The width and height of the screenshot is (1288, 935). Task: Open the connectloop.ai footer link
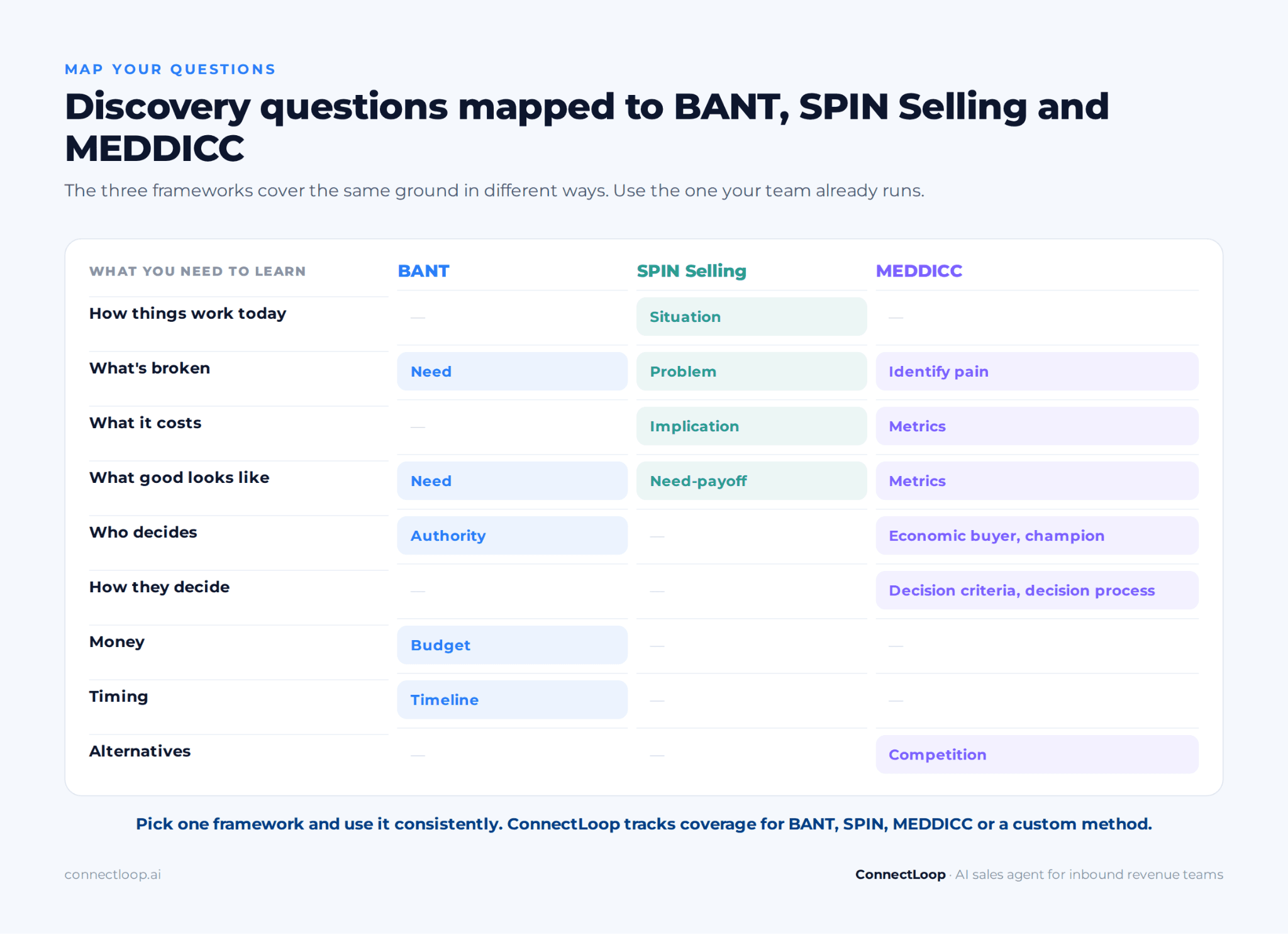pyautogui.click(x=113, y=875)
